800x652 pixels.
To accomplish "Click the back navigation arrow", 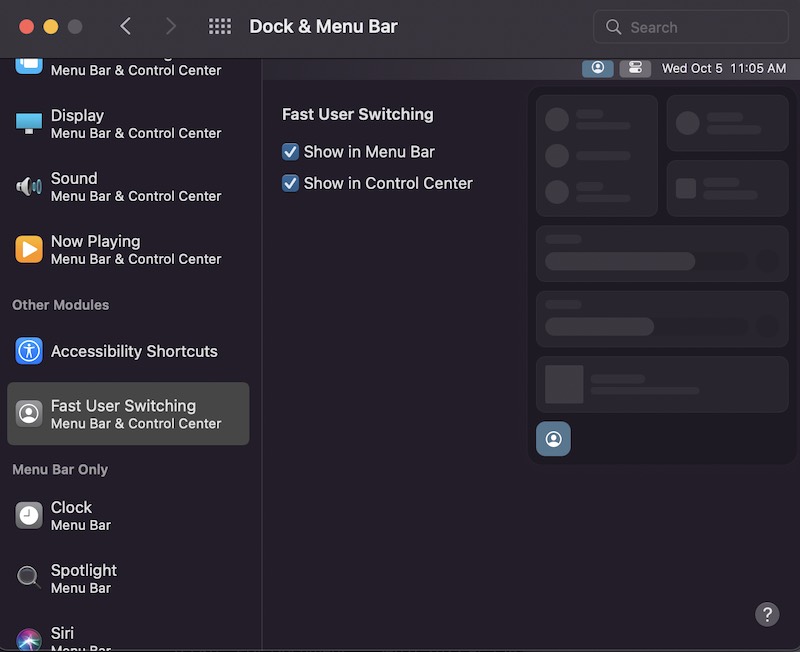I will click(x=125, y=26).
